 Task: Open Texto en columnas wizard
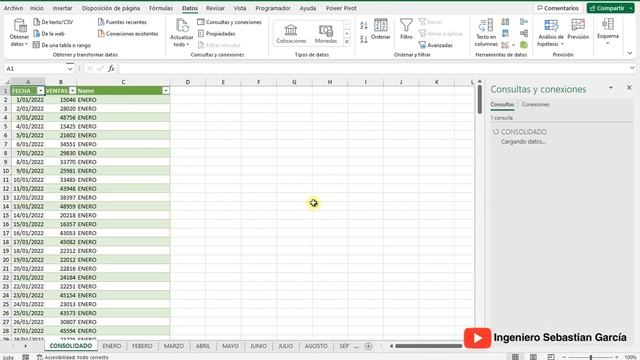[x=486, y=33]
